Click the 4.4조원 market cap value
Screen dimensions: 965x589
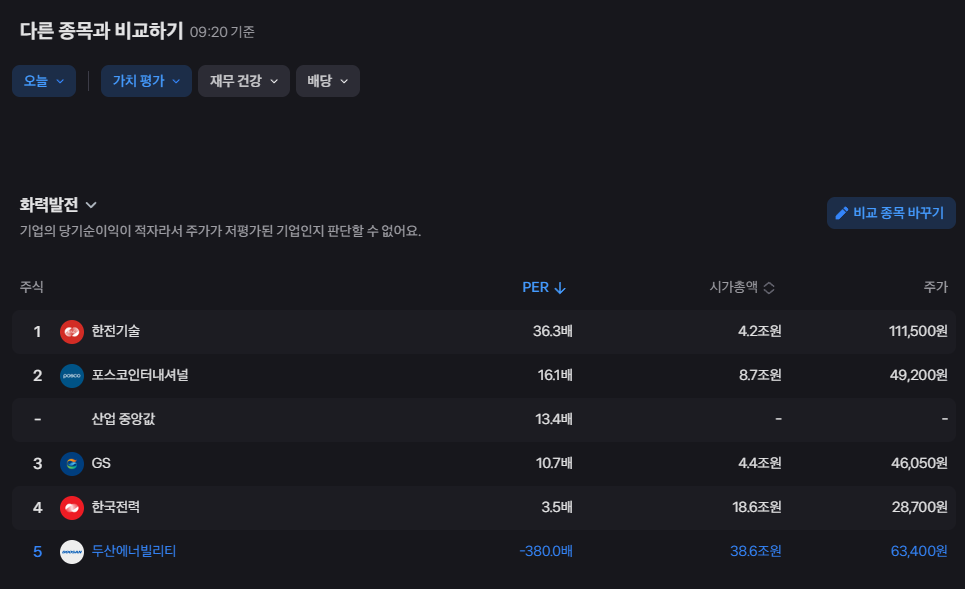759,463
